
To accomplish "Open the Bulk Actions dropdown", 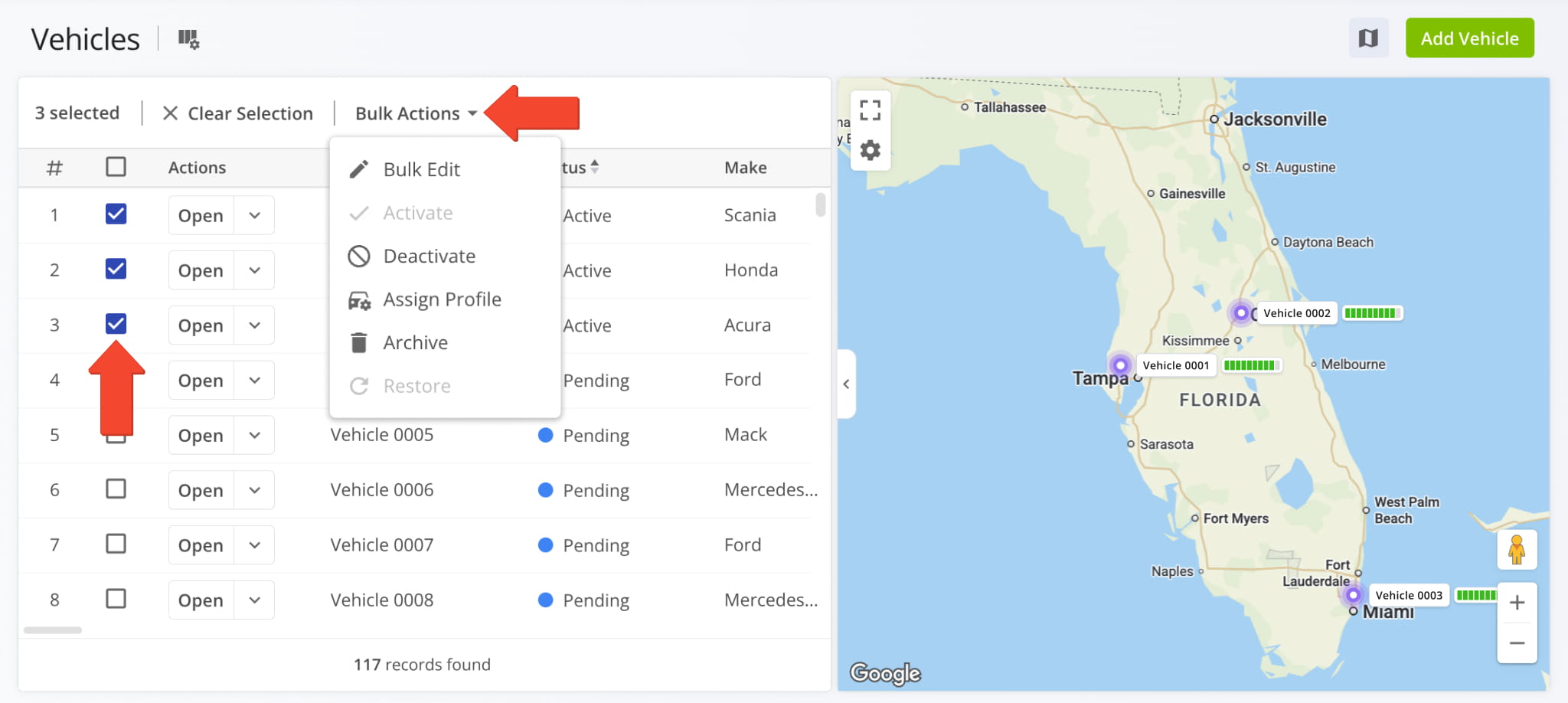I will [416, 113].
